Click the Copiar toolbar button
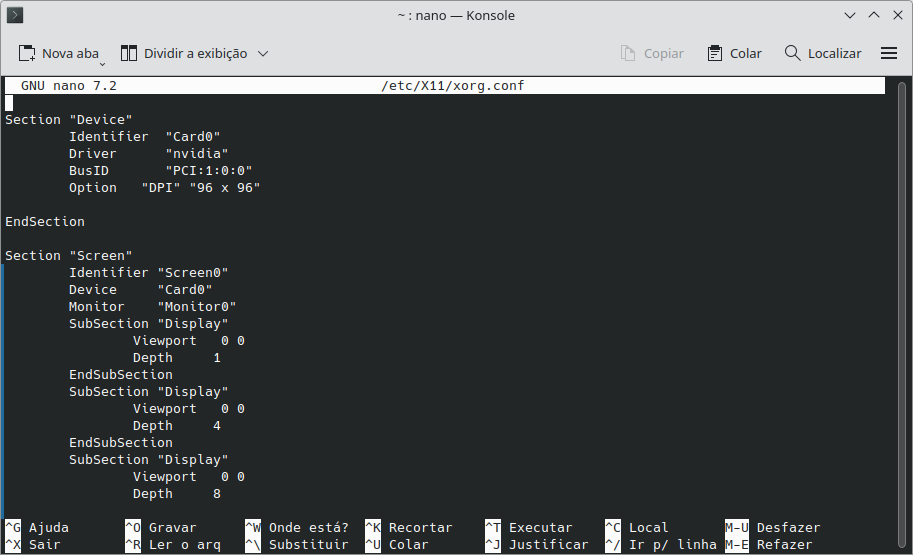The image size is (913, 555). click(x=652, y=54)
